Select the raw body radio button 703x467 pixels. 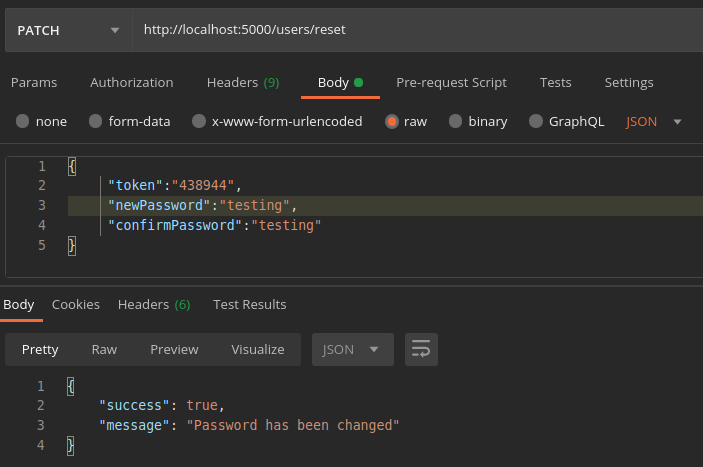[x=392, y=121]
